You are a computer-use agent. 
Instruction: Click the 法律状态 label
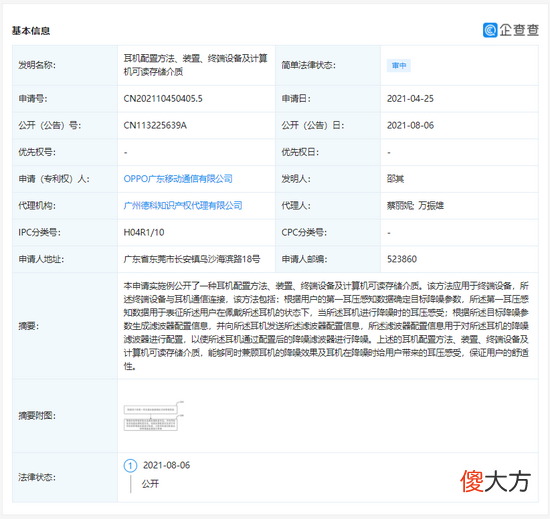[x=37, y=477]
